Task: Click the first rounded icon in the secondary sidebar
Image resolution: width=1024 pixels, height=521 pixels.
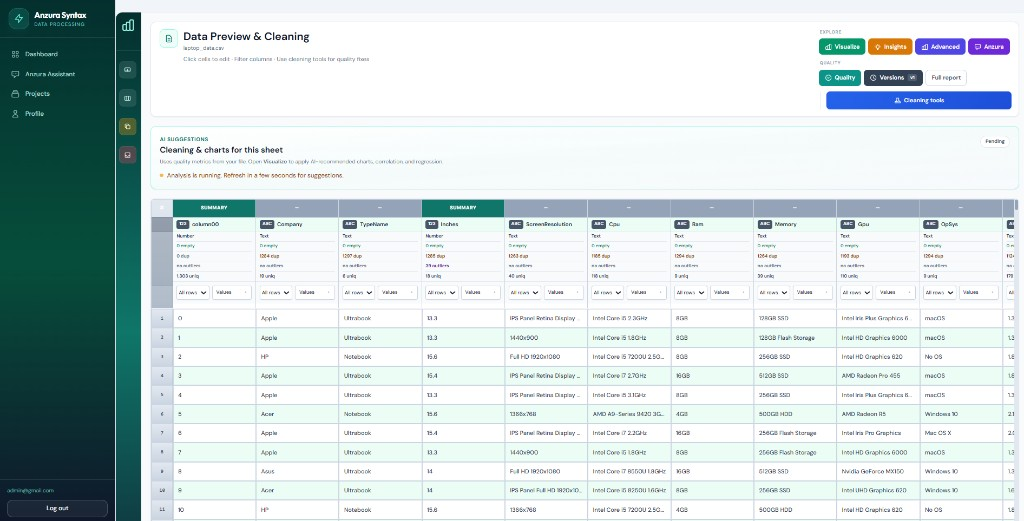Action: [128, 69]
